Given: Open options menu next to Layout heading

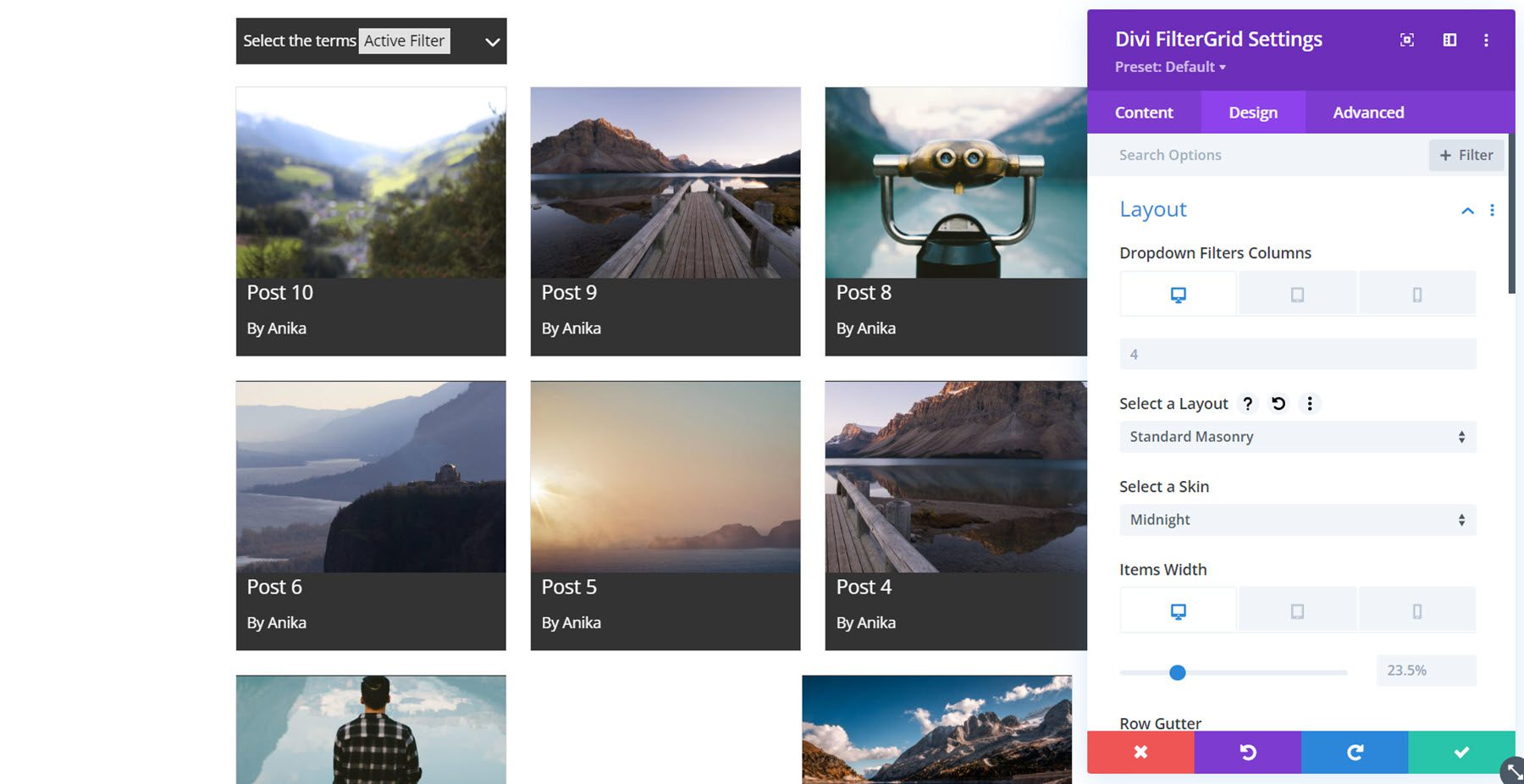Looking at the screenshot, I should pos(1493,211).
